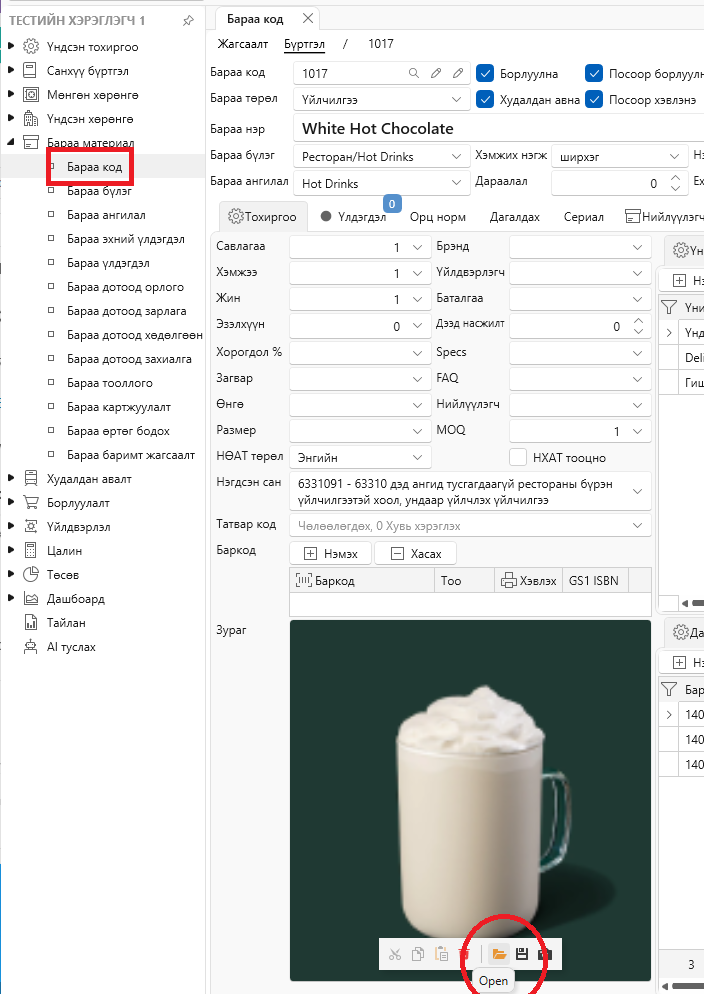Click the Санхүү бүртгэл ledger icon

click(30, 70)
